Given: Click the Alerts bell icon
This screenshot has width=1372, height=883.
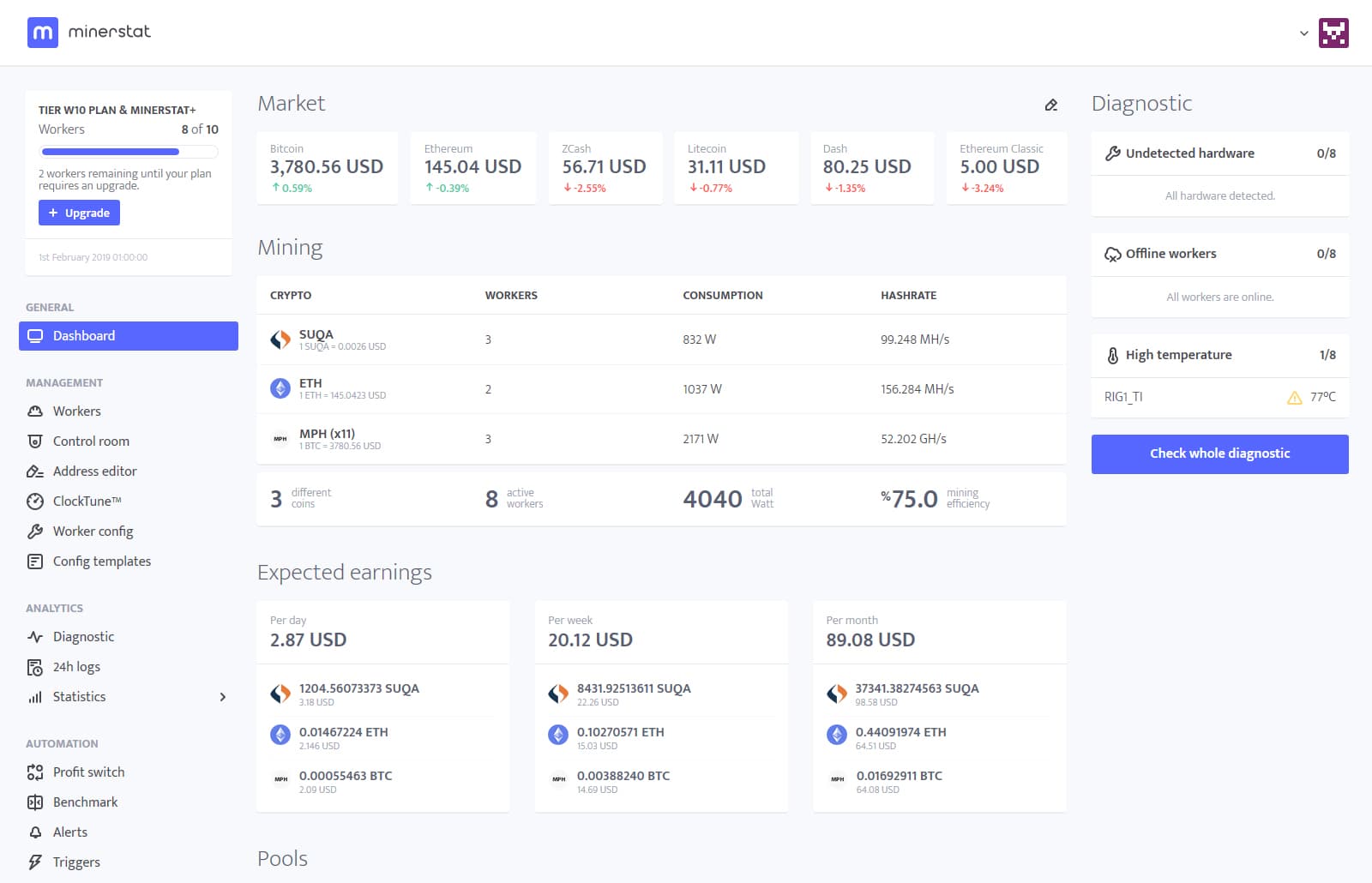Looking at the screenshot, I should 35,832.
